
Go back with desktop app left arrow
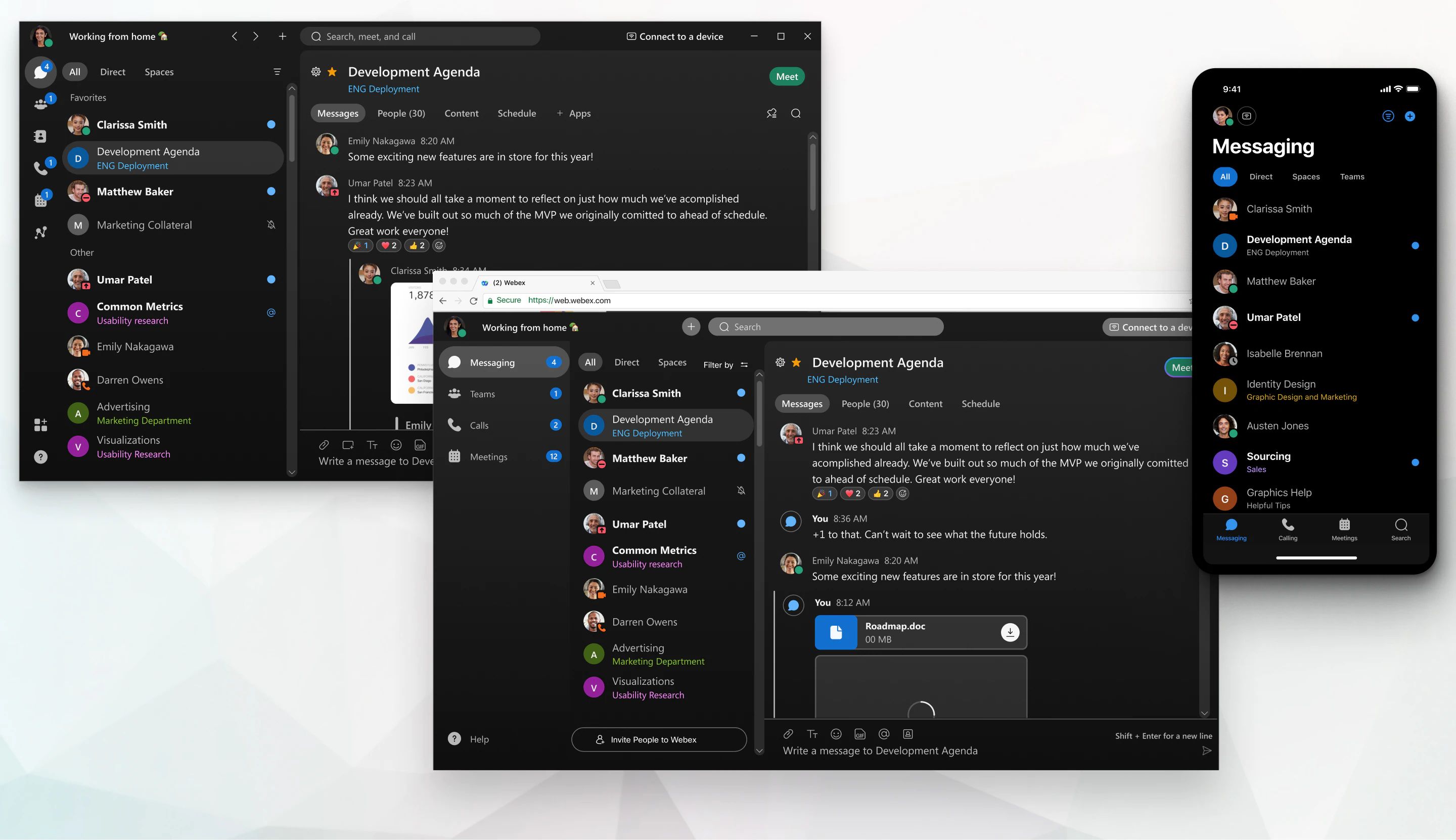(x=234, y=36)
